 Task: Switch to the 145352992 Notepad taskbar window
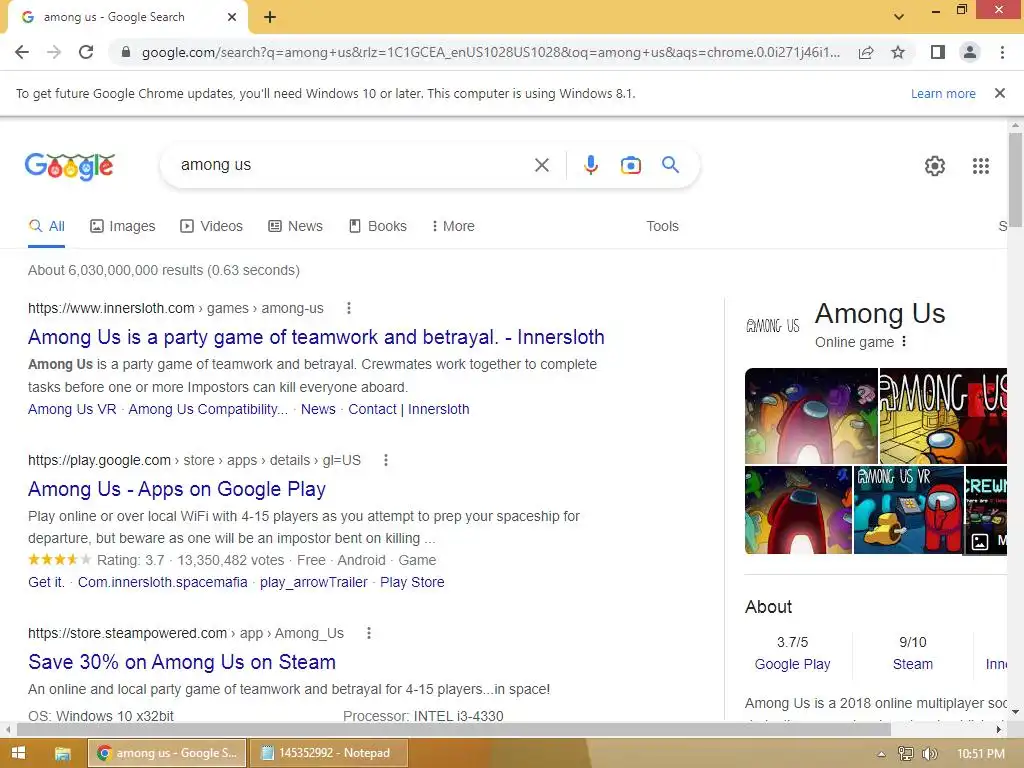click(328, 753)
